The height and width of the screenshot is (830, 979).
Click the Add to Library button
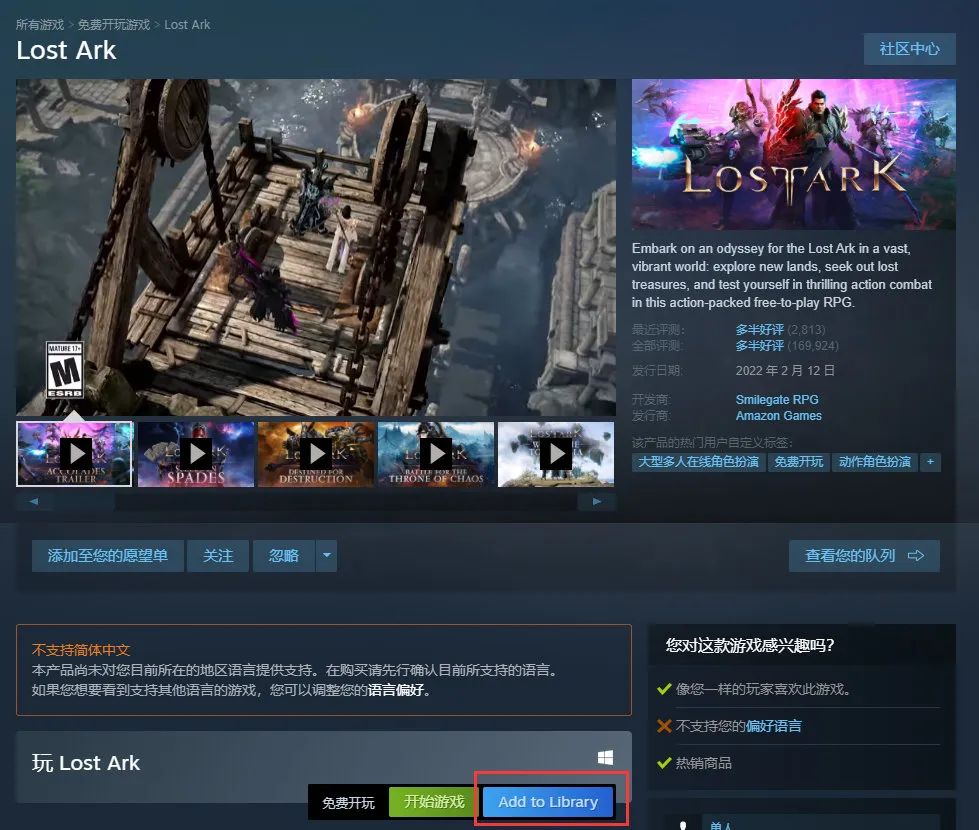point(548,802)
